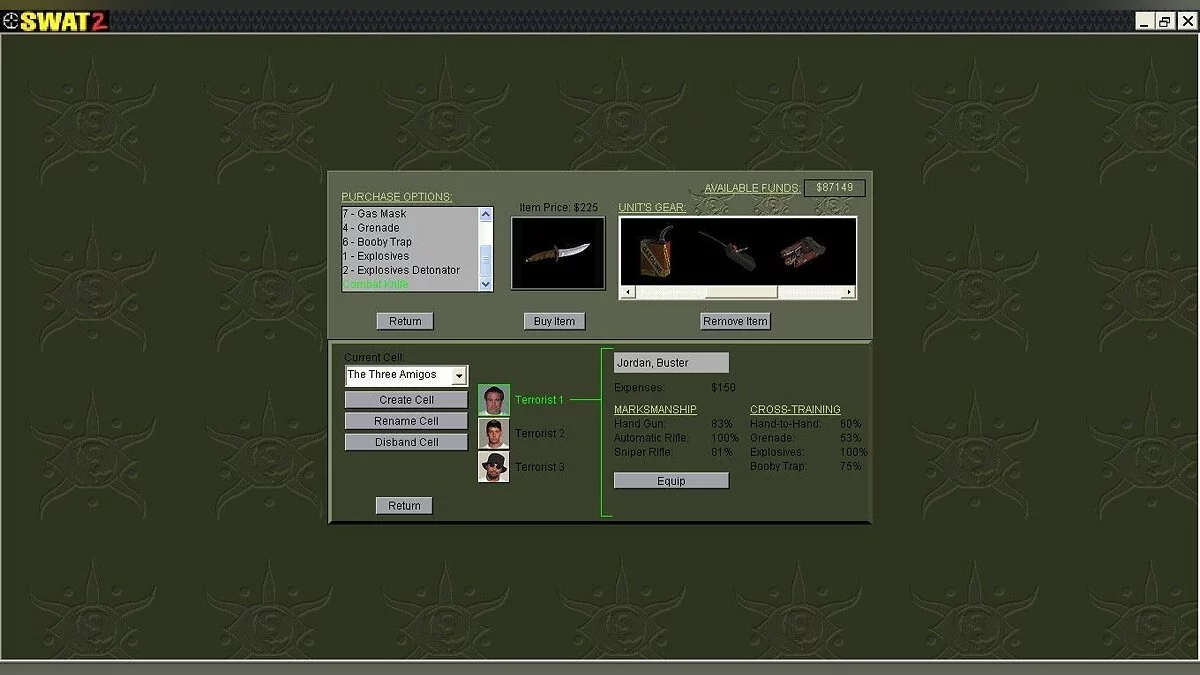Screen dimensions: 1200x675
Task: Click the Buy Item button
Action: click(555, 321)
